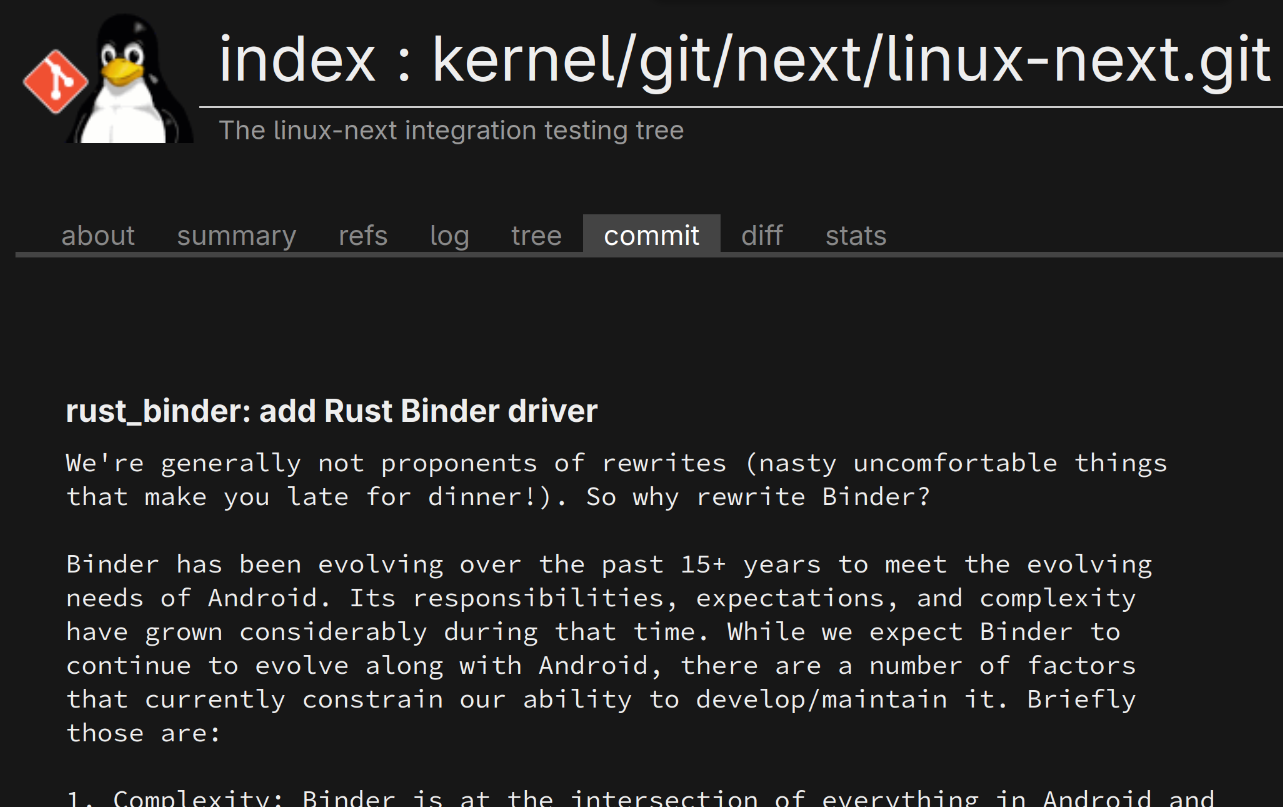
Task: Open the "index" link in header
Action: pos(297,60)
